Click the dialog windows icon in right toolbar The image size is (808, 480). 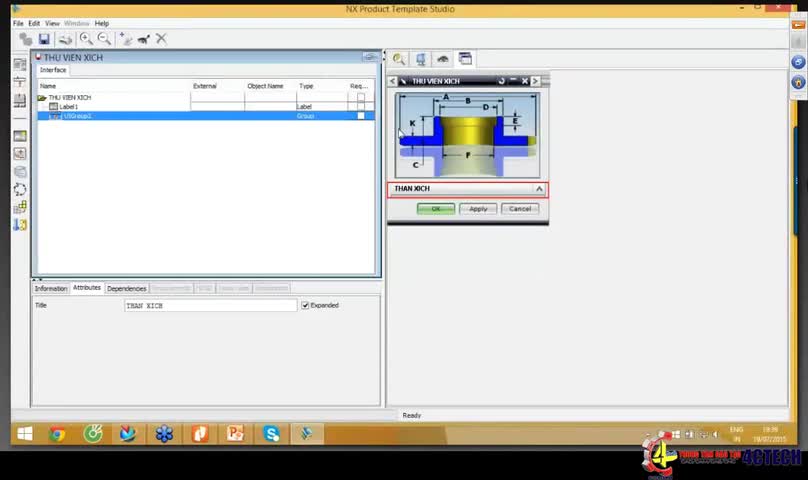click(x=465, y=59)
